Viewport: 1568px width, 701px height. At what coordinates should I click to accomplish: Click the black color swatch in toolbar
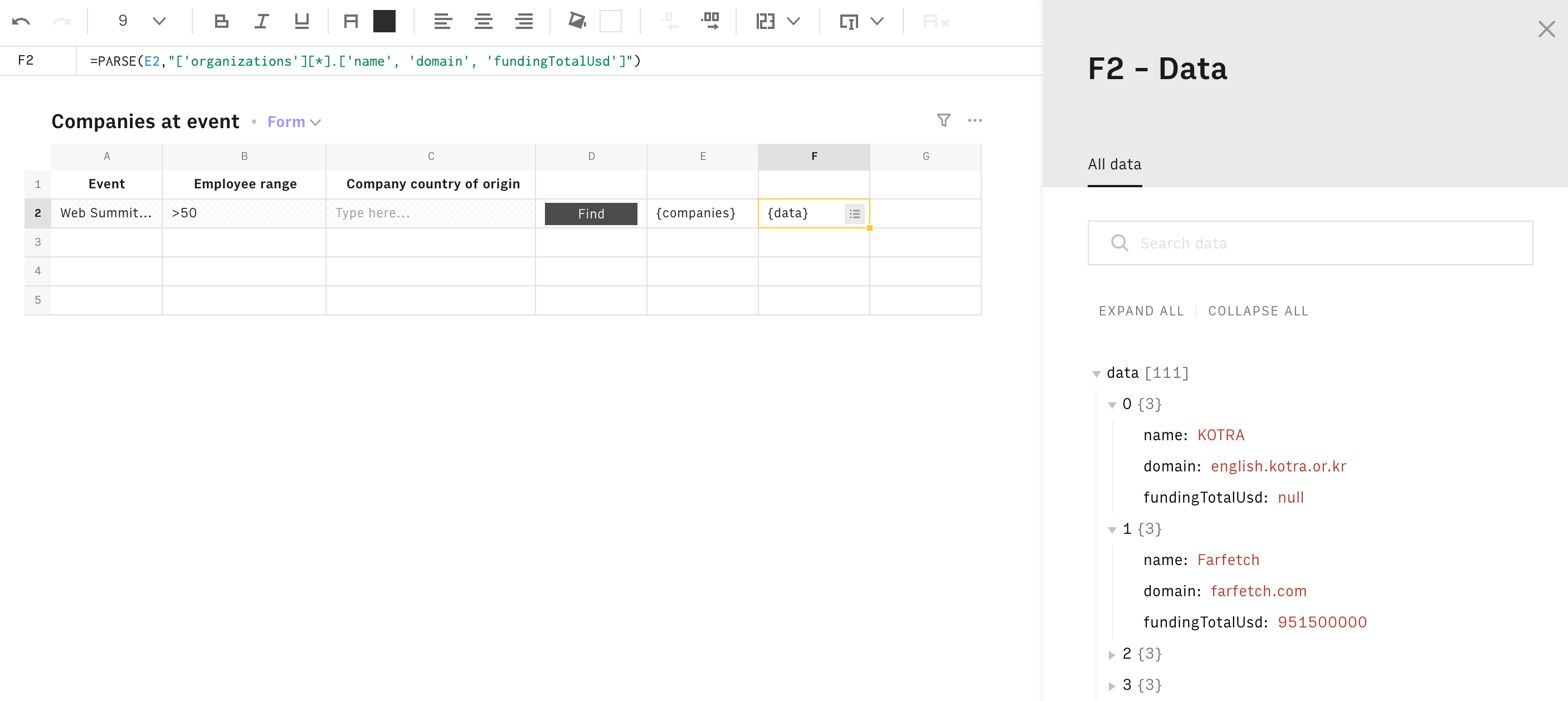point(384,22)
